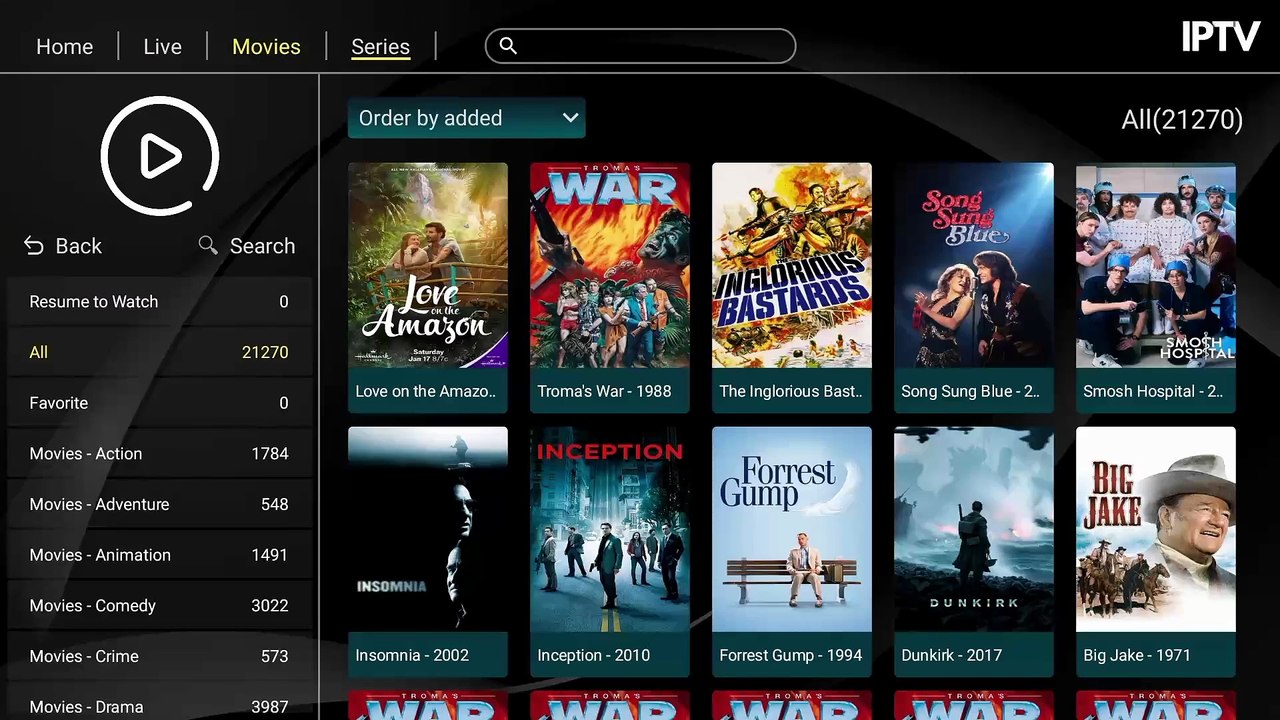Screen dimensions: 1280x720
Task: Open the Favorite category
Action: pos(159,403)
